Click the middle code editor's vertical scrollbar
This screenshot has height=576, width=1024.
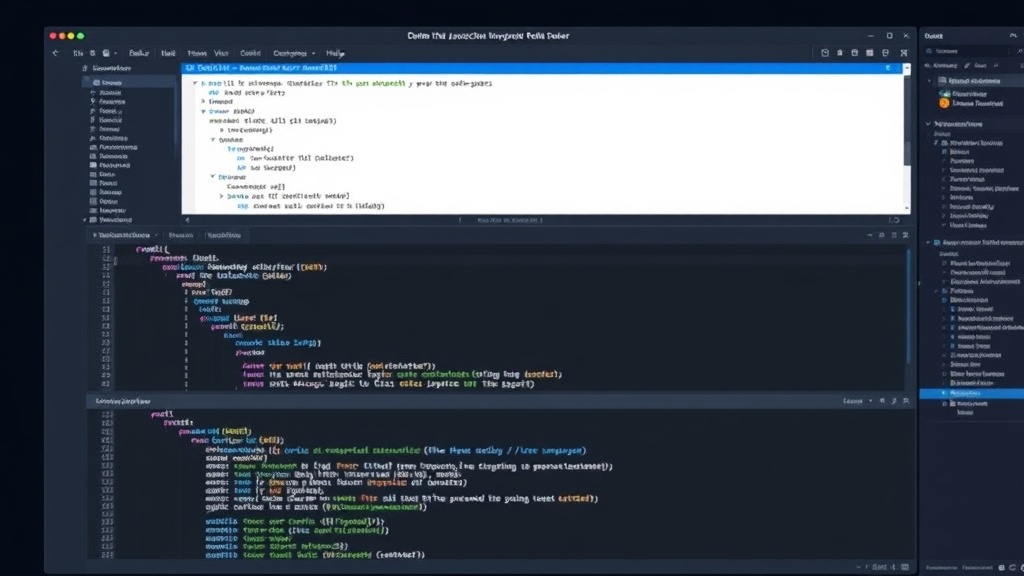[x=907, y=307]
